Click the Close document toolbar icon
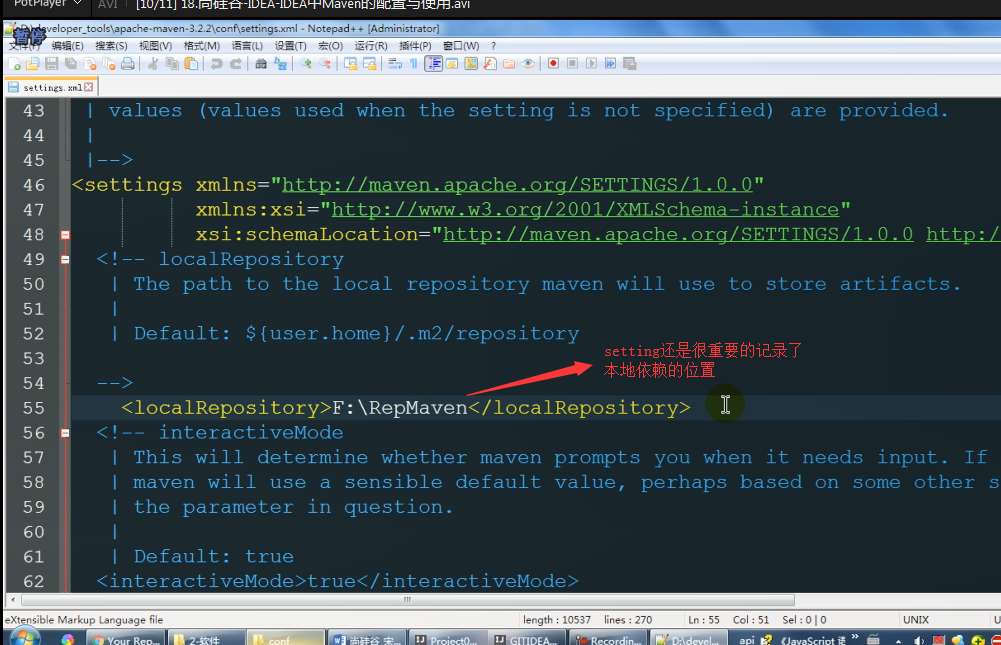 90,64
